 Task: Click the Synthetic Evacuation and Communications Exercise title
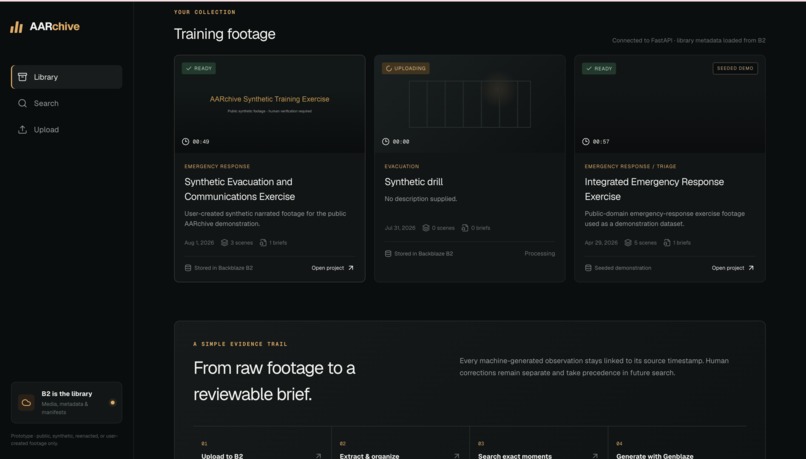tap(240, 189)
